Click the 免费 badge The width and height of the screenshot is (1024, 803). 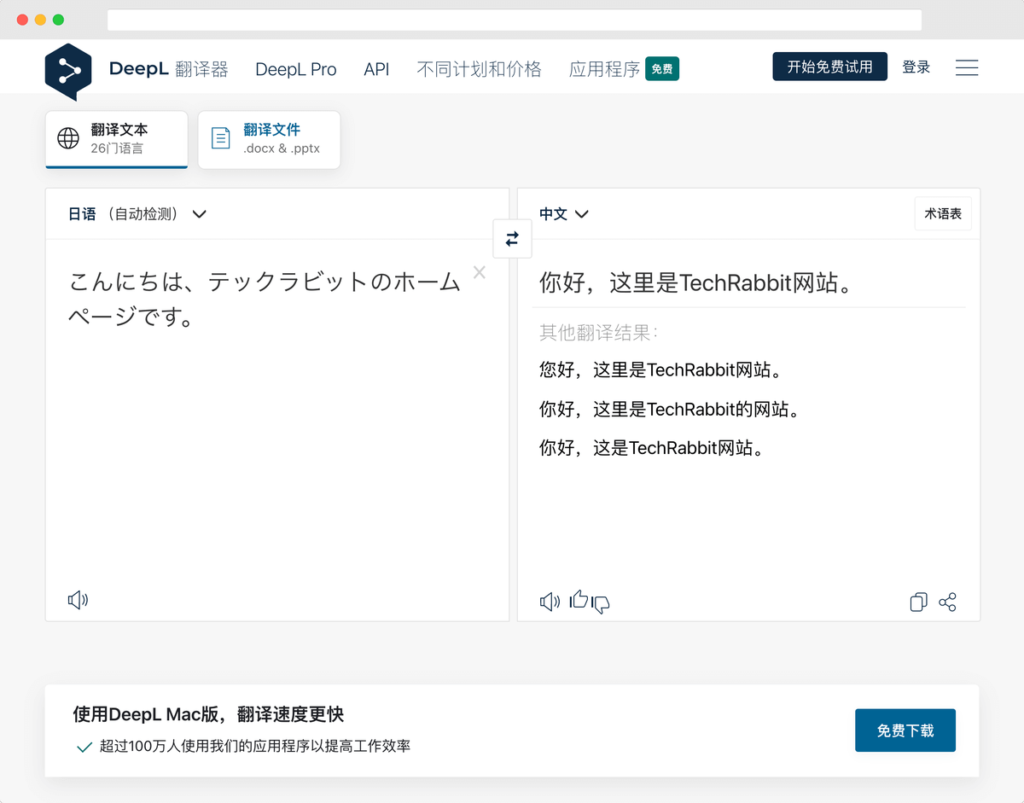(662, 69)
